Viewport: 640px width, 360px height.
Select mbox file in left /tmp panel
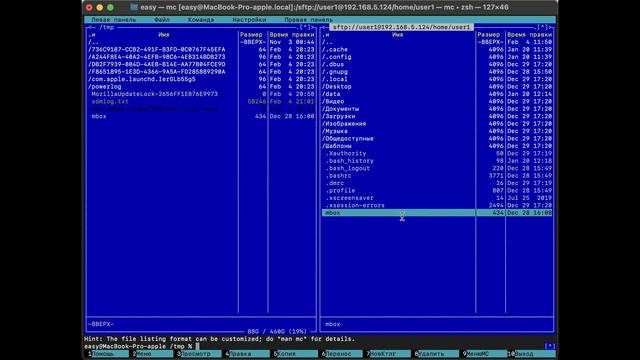click(201, 116)
